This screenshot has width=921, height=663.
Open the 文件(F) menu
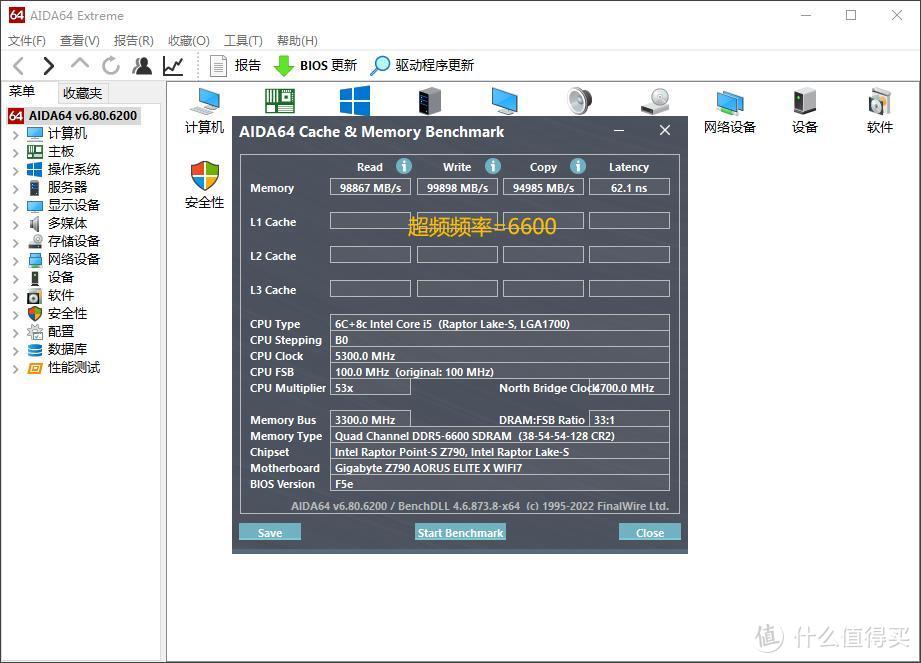coord(27,41)
